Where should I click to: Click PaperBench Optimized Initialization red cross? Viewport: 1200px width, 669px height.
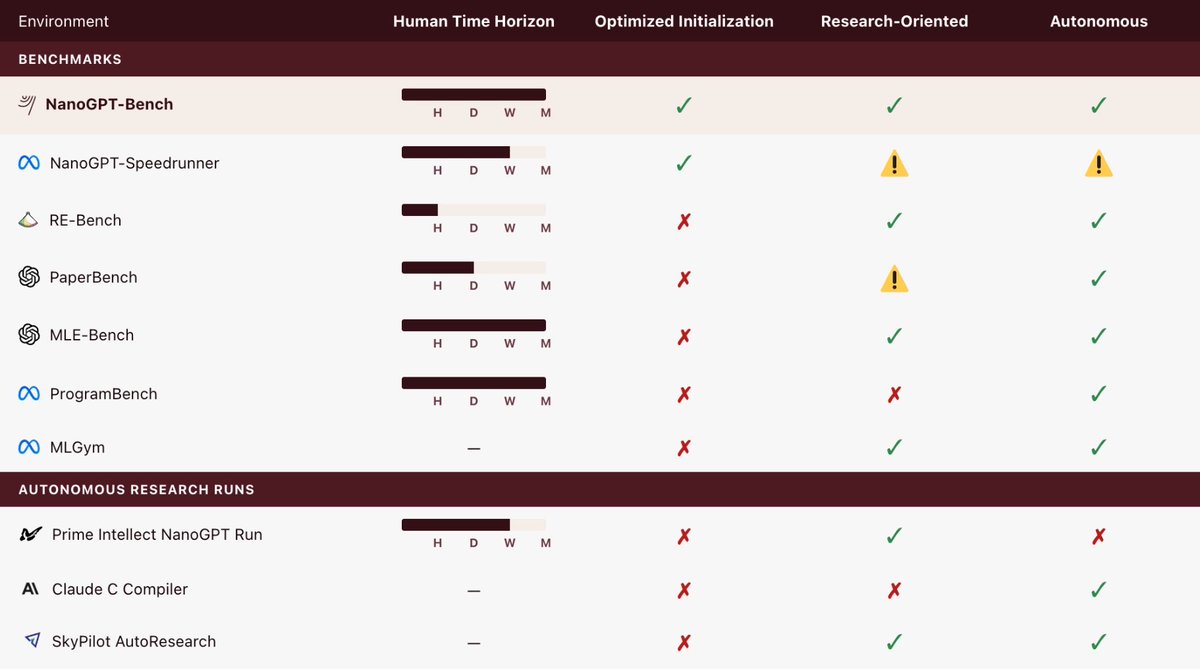(684, 278)
